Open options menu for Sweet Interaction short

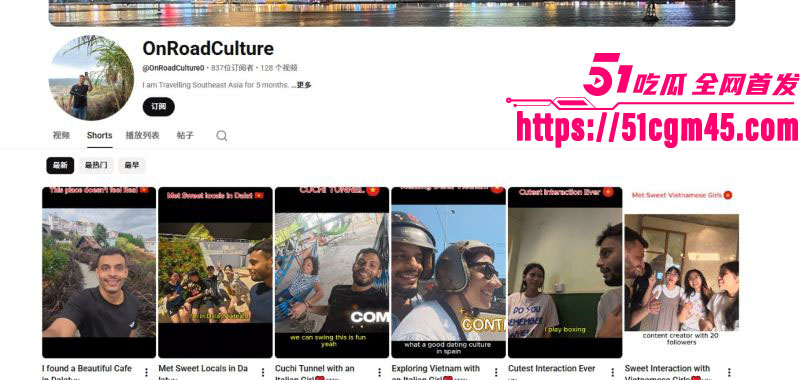[x=729, y=372]
